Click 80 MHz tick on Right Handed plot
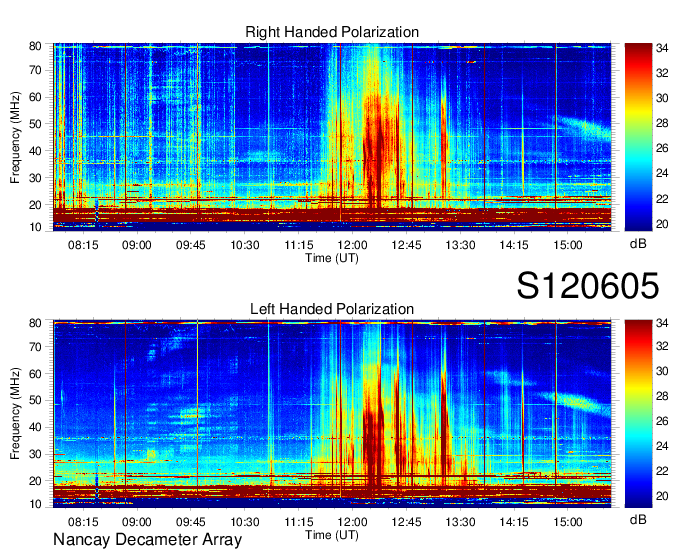The image size is (680, 552). pos(35,46)
